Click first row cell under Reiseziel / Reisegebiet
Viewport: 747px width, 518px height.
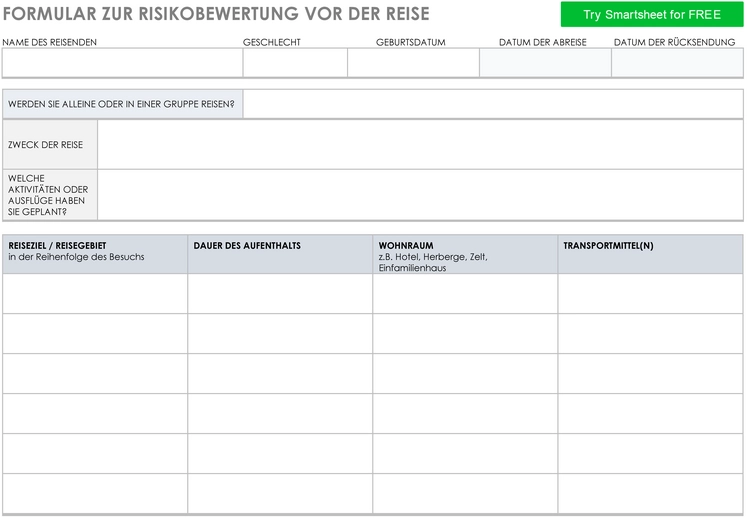click(95, 294)
